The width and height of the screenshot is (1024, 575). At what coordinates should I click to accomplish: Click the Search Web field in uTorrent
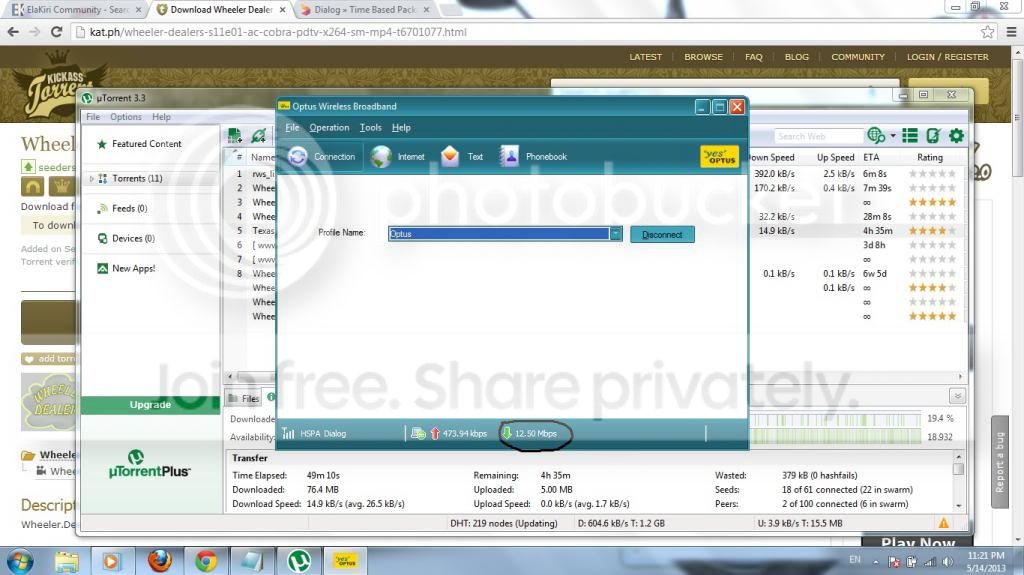click(819, 136)
